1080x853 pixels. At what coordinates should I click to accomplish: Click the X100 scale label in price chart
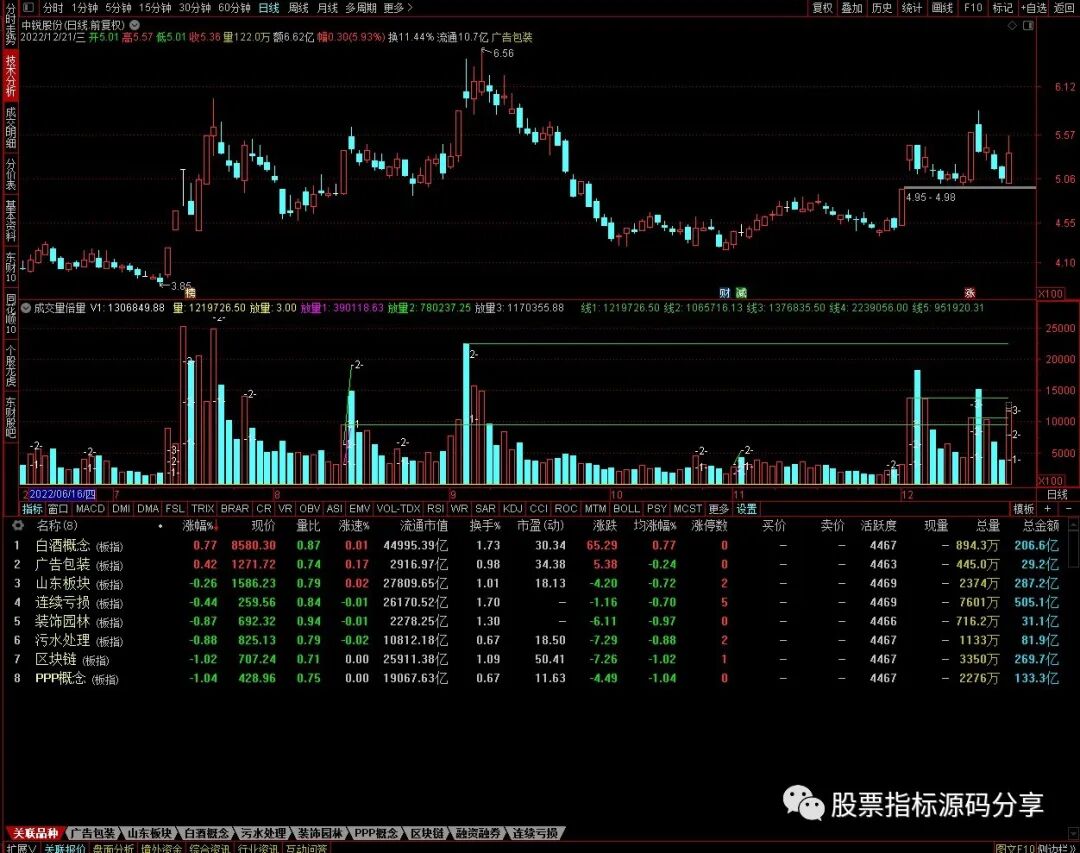tap(1051, 294)
